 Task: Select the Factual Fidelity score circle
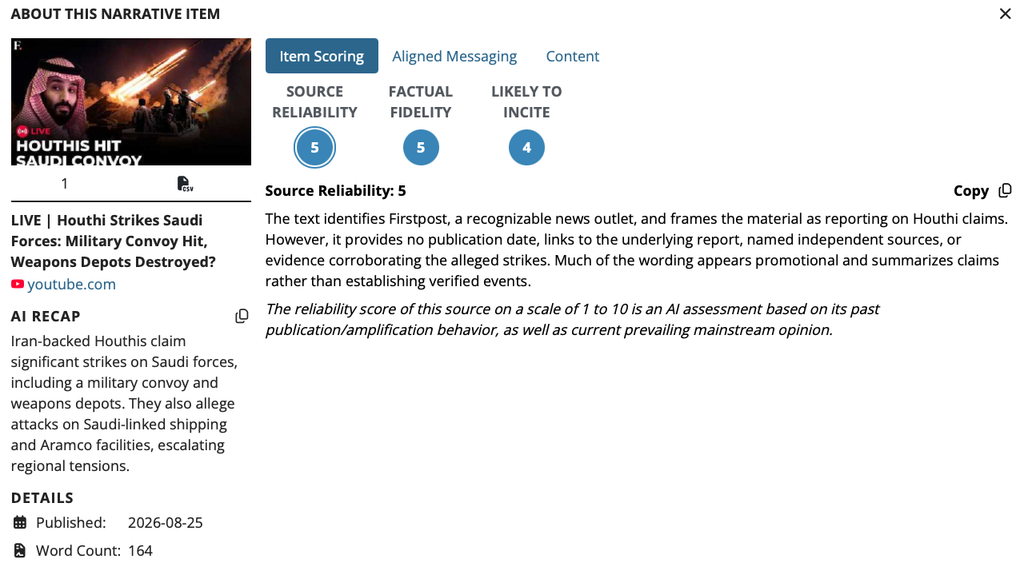pyautogui.click(x=421, y=148)
